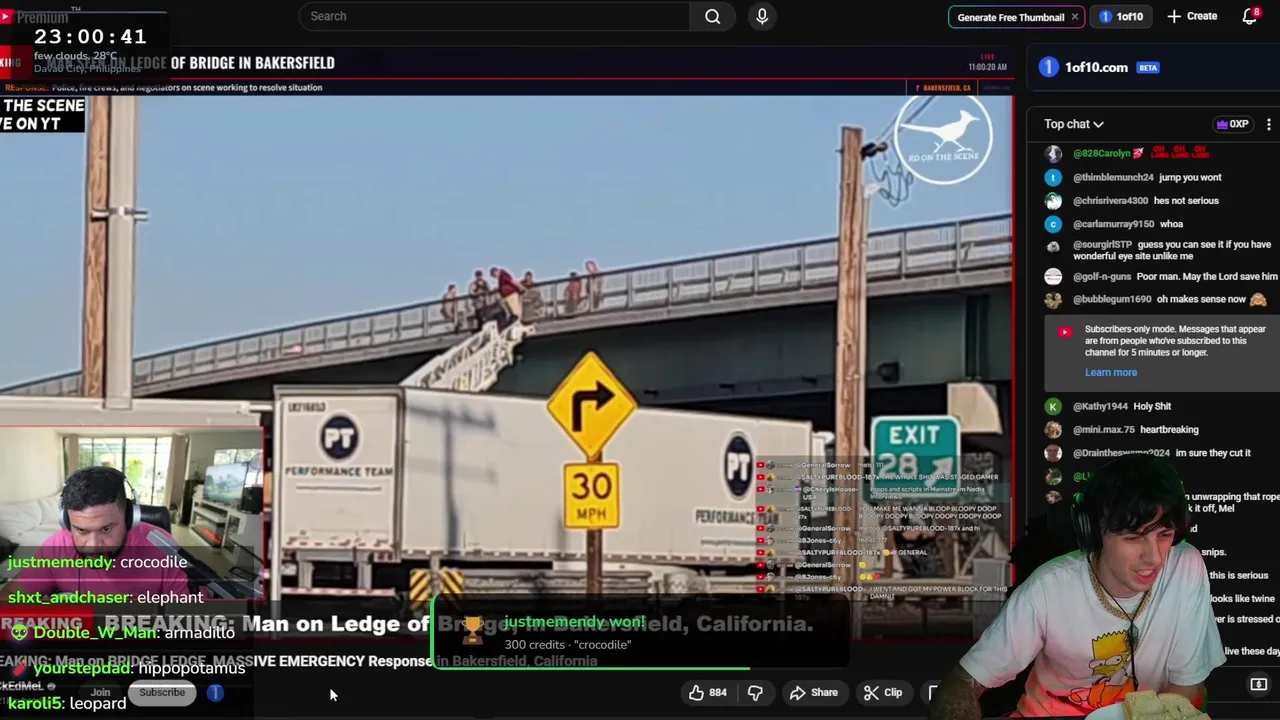Open the 0XP crown badge
Viewport: 1280px width, 720px height.
tap(1232, 124)
